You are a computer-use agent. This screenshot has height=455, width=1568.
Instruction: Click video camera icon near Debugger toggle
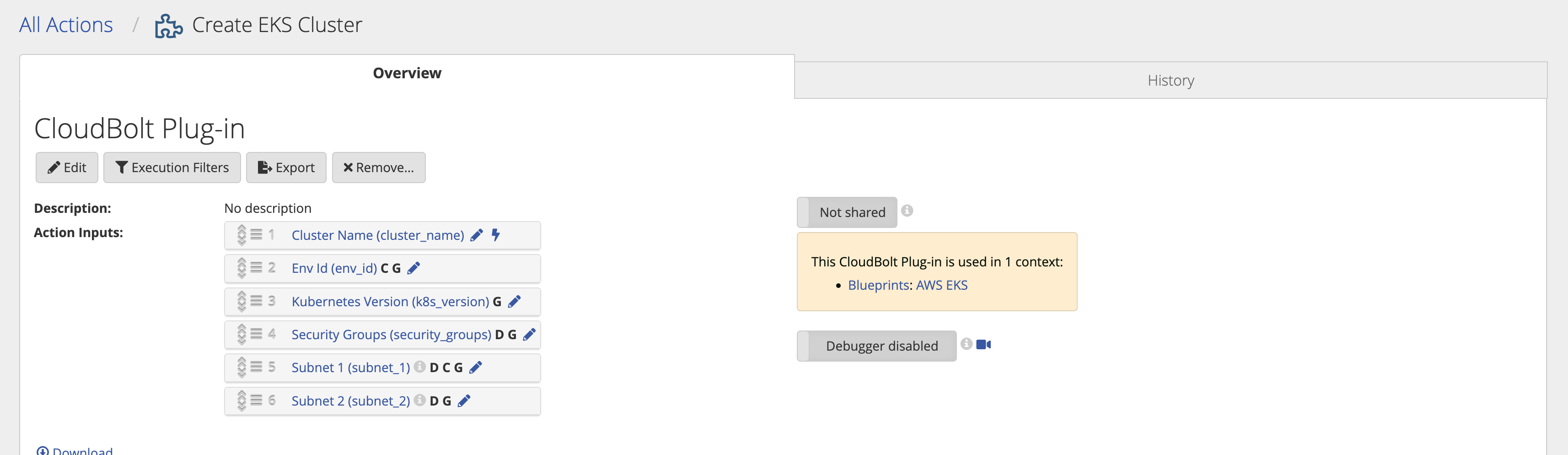983,345
